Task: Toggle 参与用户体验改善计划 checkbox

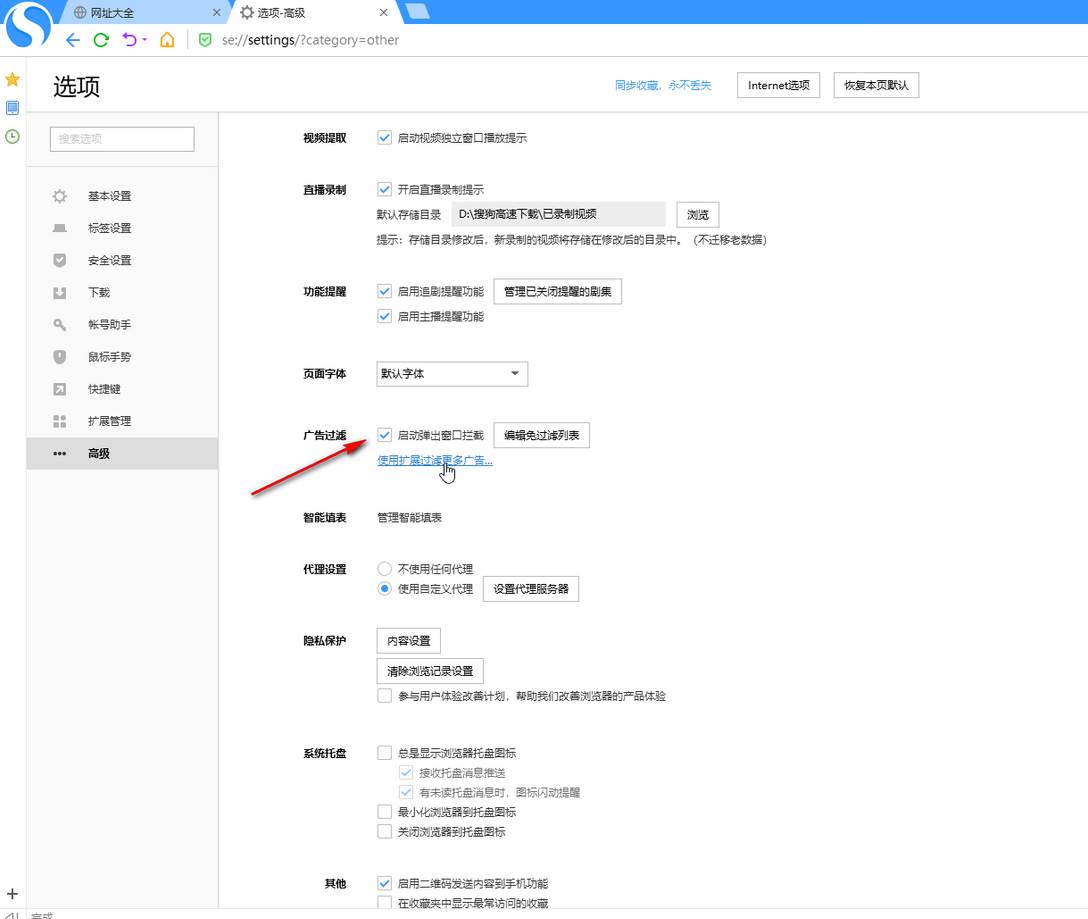Action: click(384, 695)
